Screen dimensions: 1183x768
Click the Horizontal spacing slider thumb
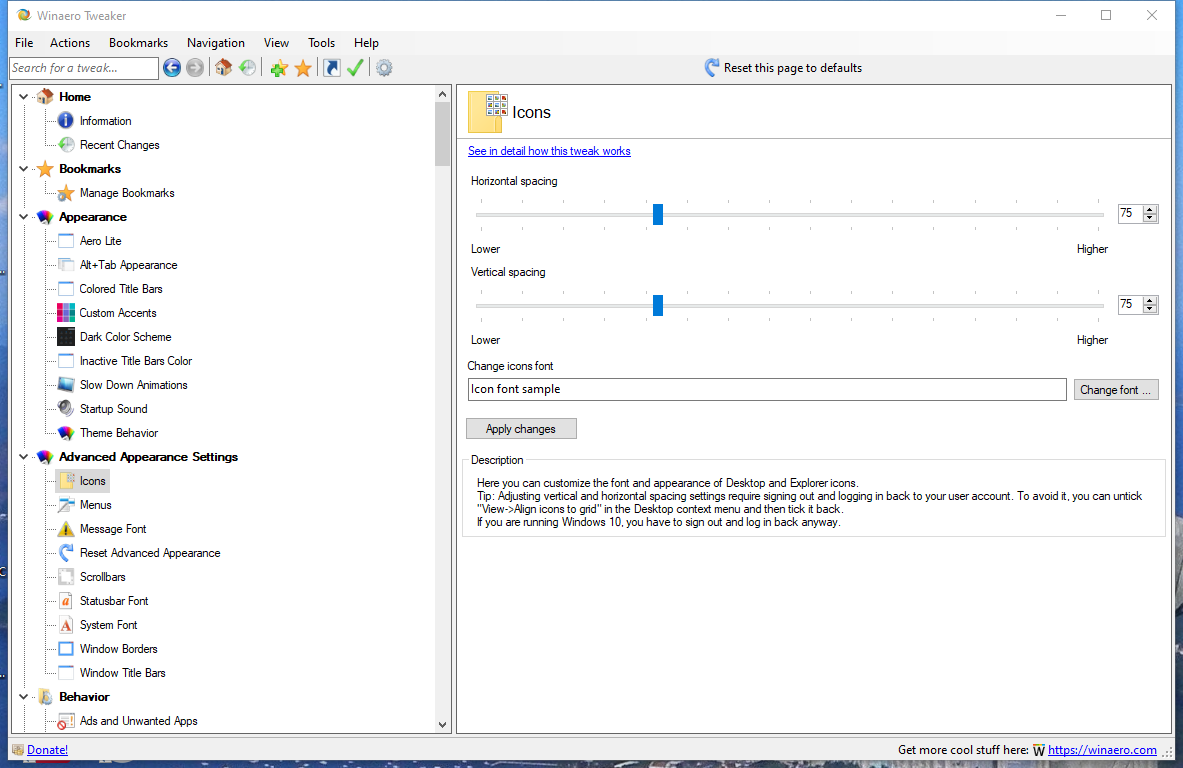tap(658, 214)
